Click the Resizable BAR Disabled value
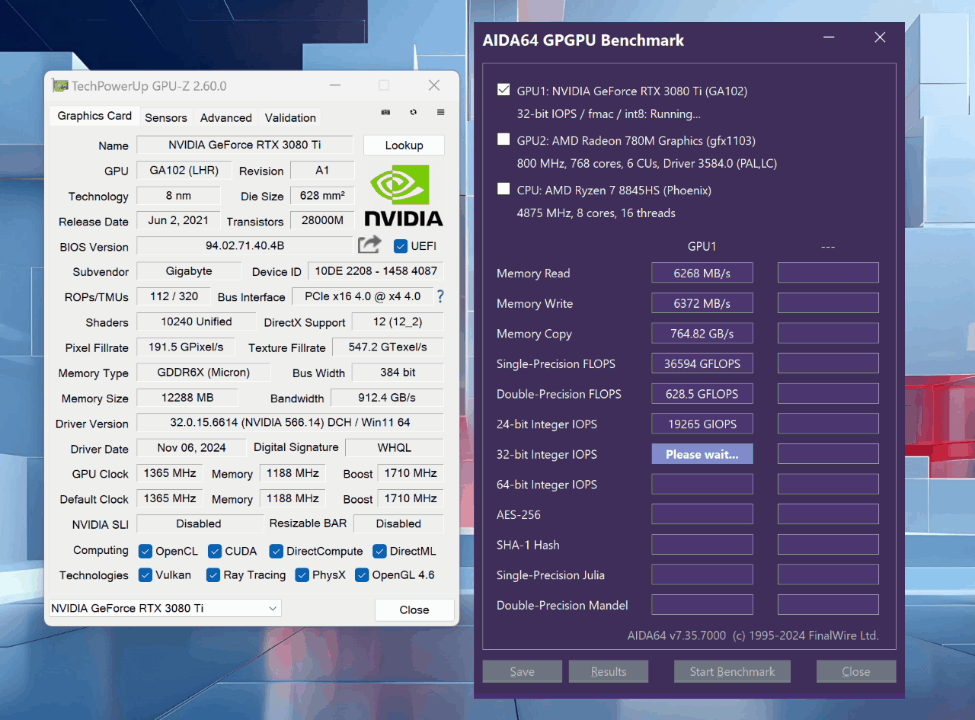 coord(398,524)
